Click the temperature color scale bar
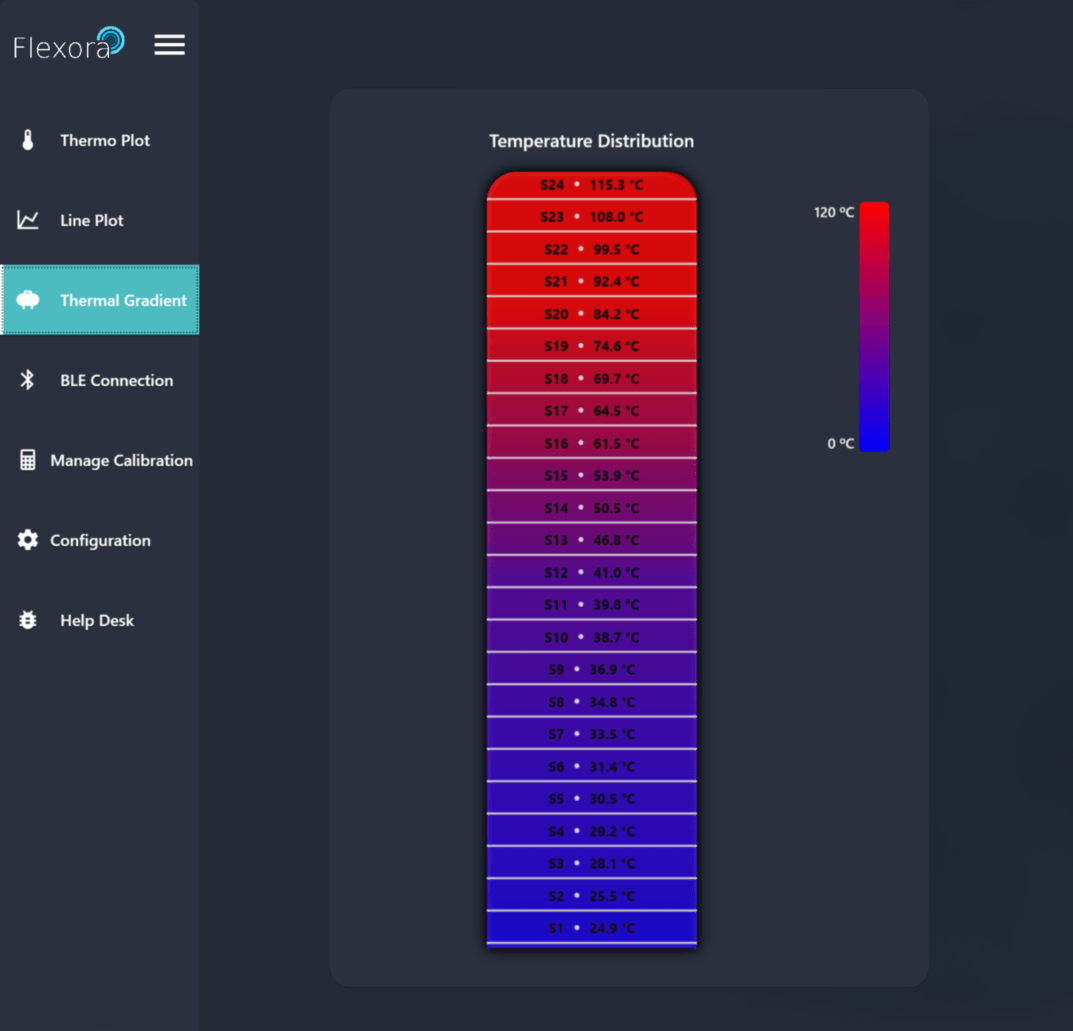The width and height of the screenshot is (1073, 1031). pyautogui.click(x=874, y=326)
